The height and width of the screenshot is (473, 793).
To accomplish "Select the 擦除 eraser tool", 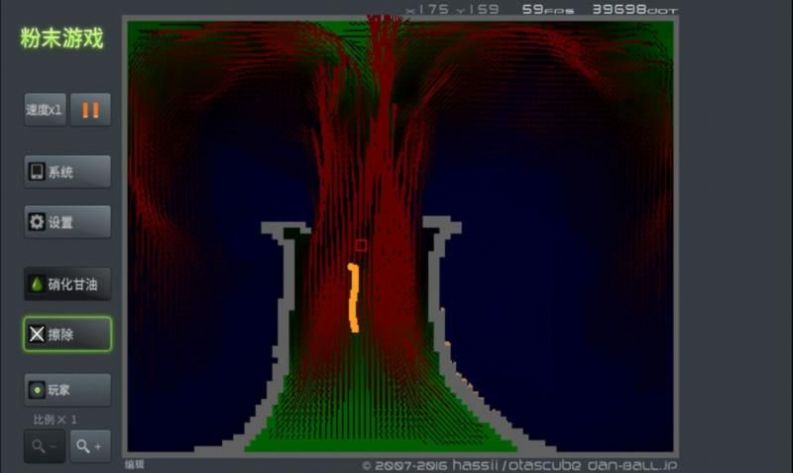I will pos(67,334).
